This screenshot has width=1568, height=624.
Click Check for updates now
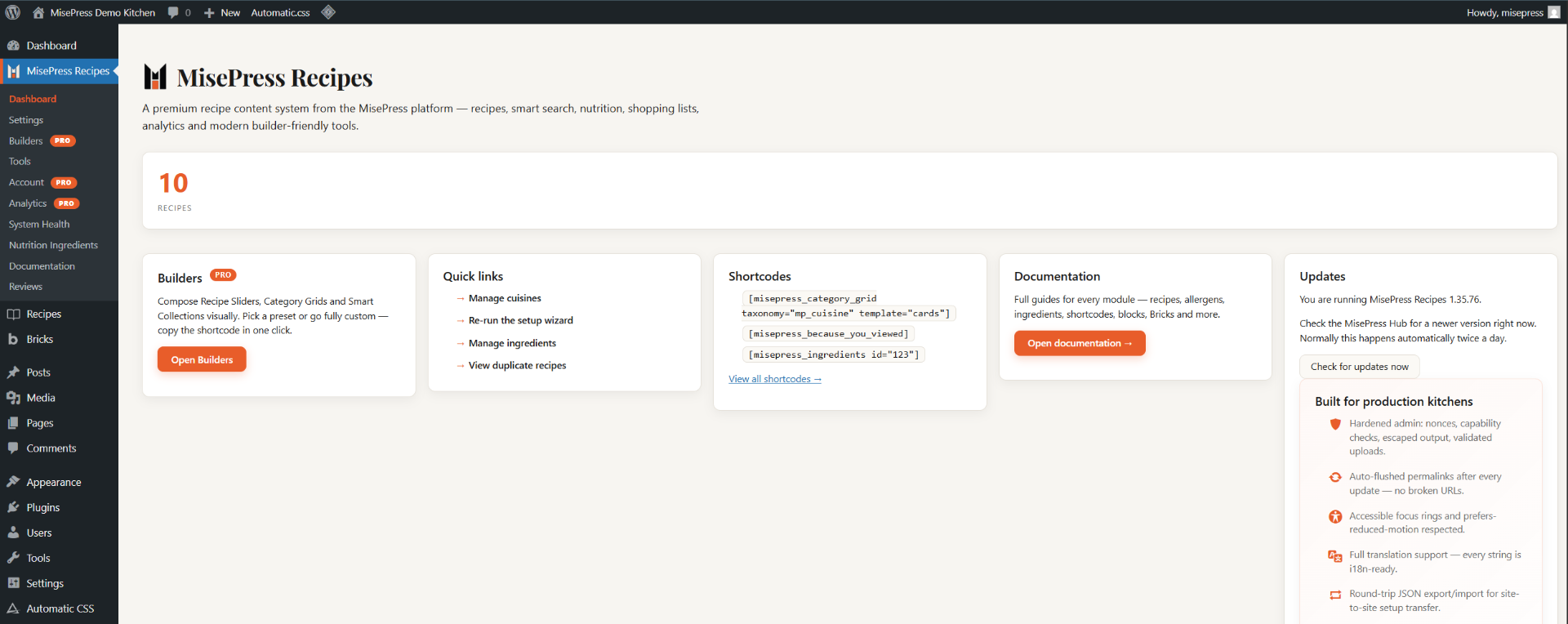click(1360, 367)
